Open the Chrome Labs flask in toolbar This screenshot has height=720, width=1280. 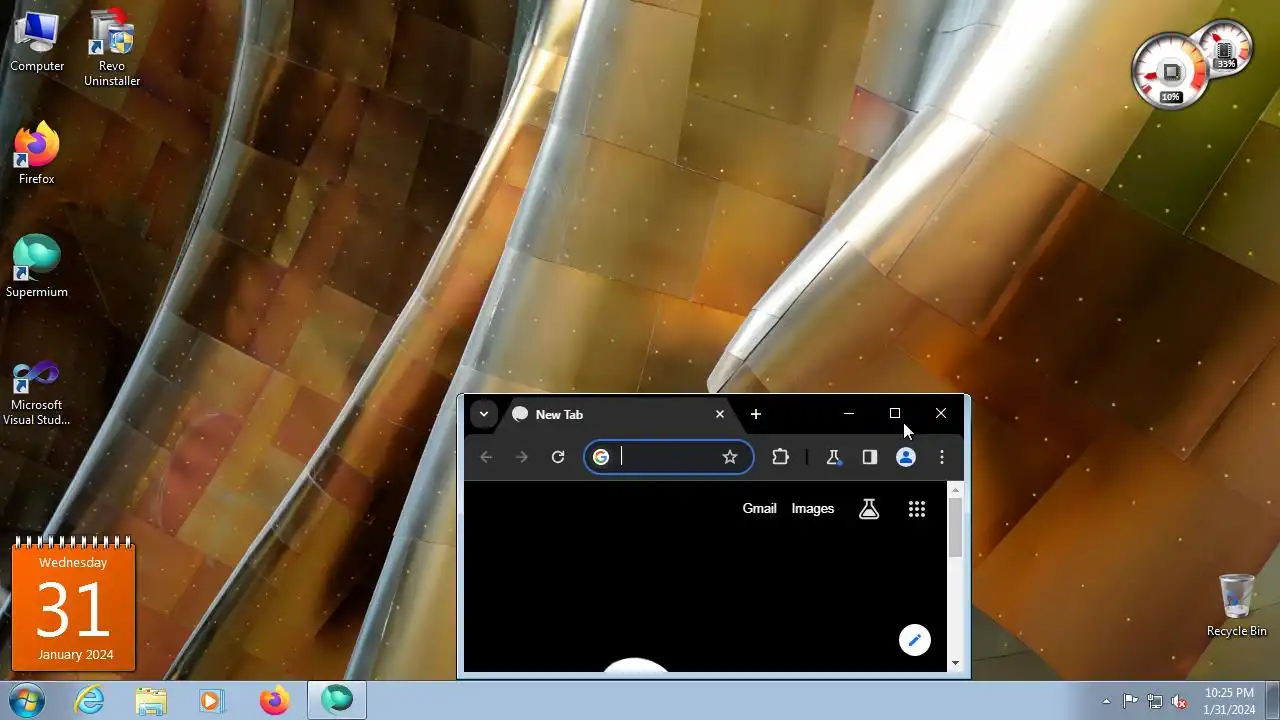(x=832, y=457)
